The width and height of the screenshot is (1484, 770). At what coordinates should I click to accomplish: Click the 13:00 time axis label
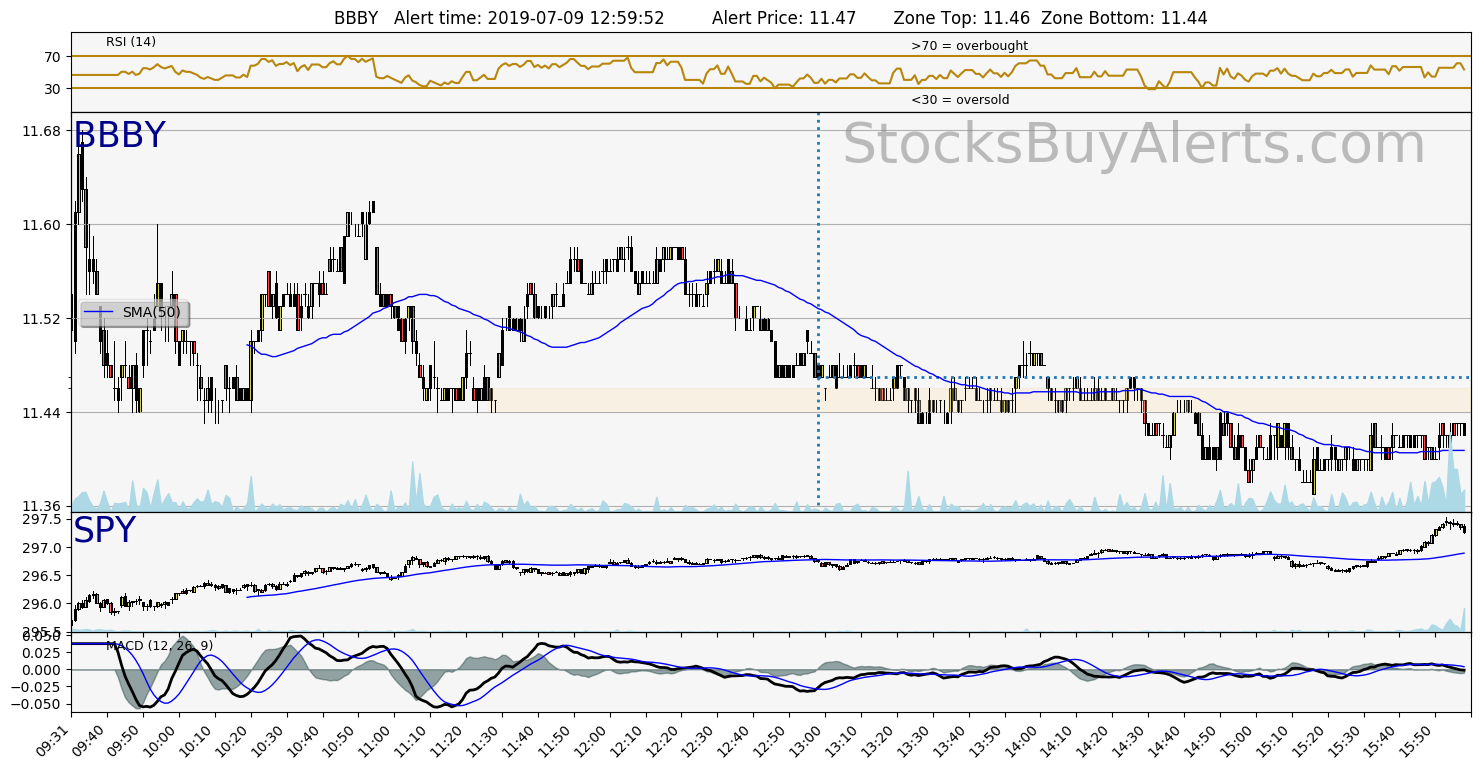[x=806, y=739]
